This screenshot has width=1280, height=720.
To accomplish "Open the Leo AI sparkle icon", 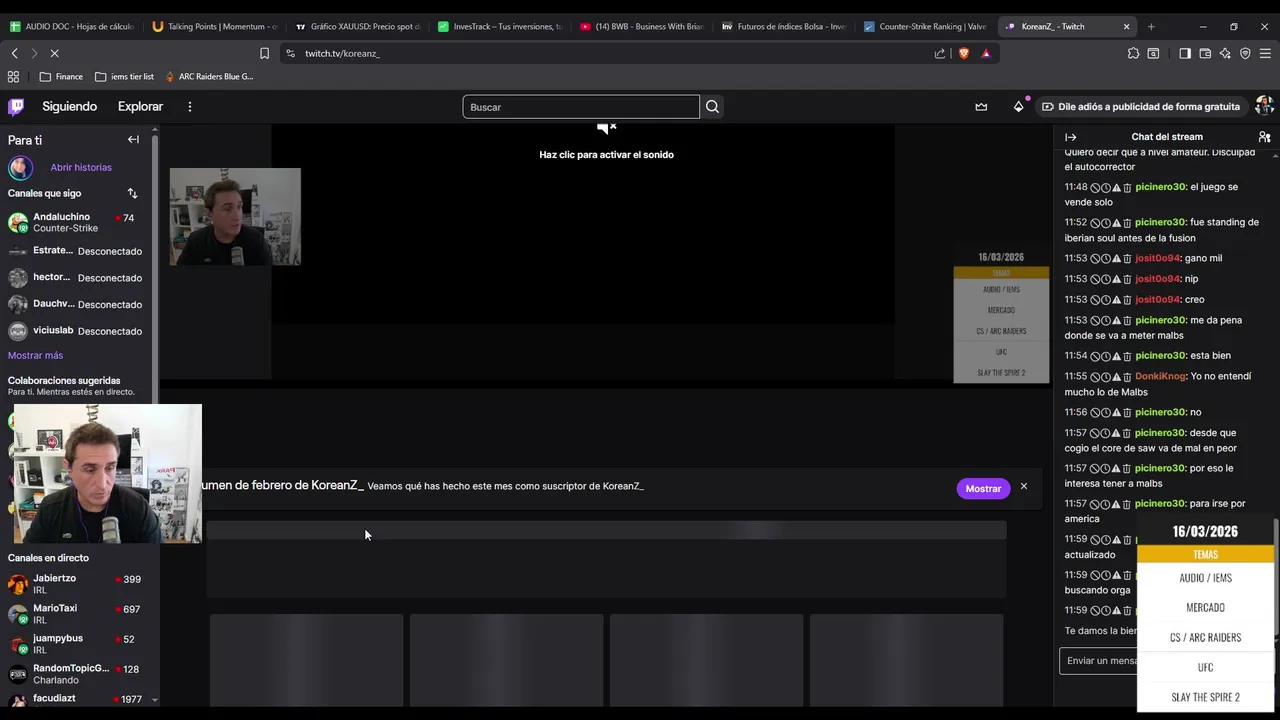I will tap(1225, 53).
